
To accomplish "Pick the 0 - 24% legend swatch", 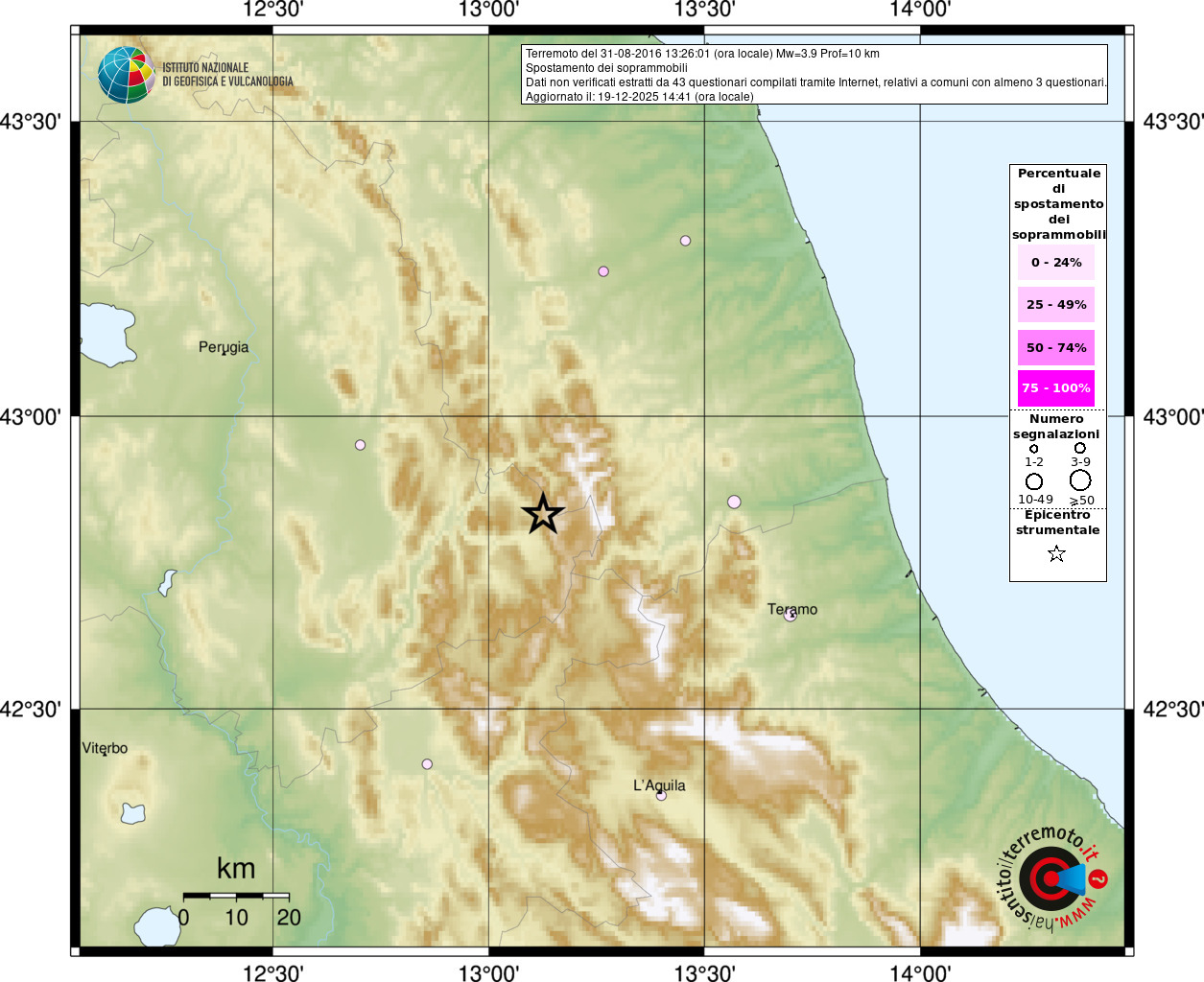I will [x=1056, y=263].
